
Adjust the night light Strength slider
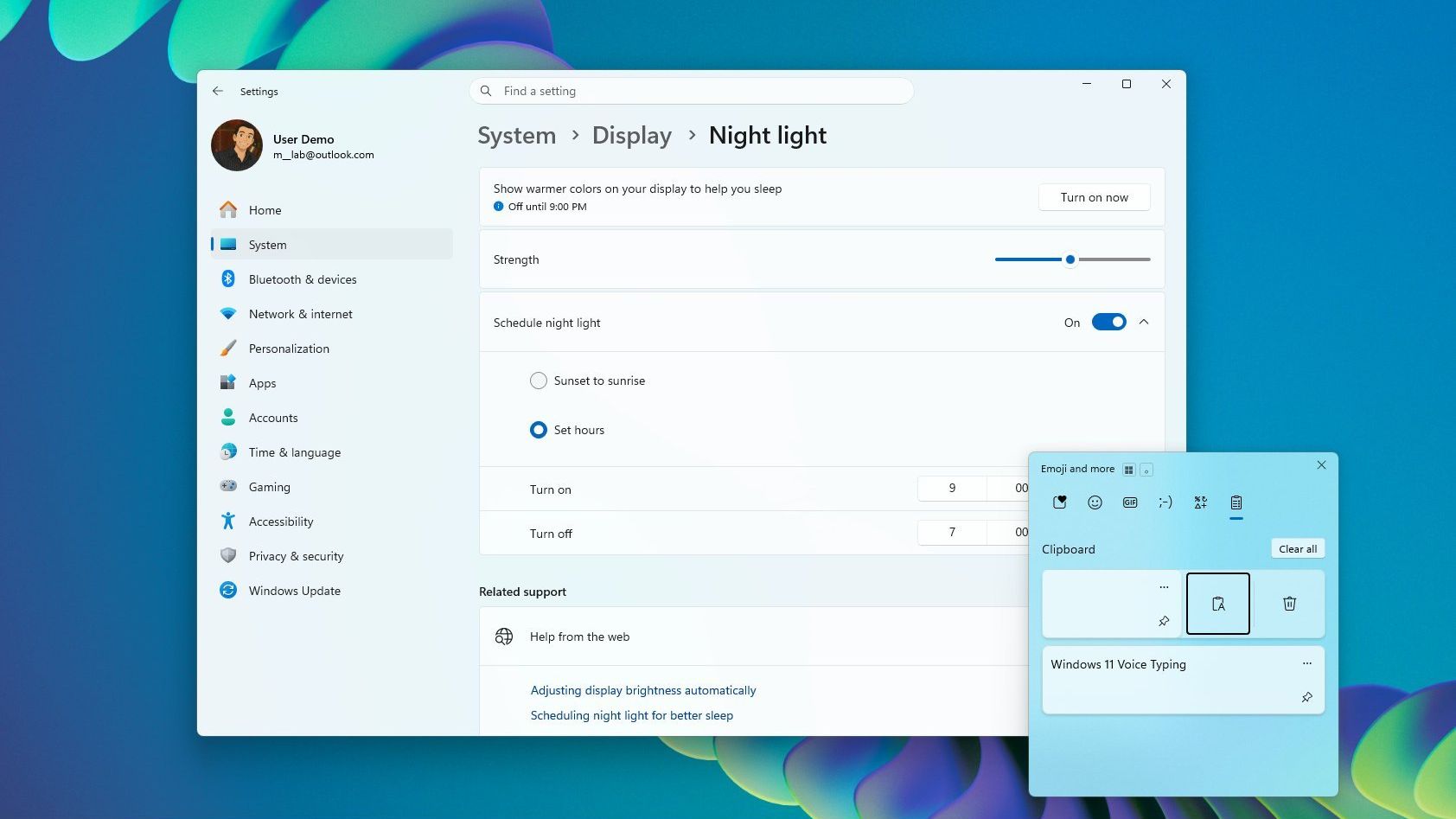[x=1070, y=259]
